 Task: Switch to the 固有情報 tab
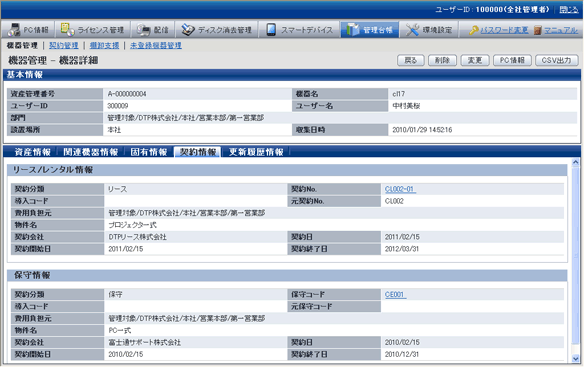pyautogui.click(x=149, y=152)
